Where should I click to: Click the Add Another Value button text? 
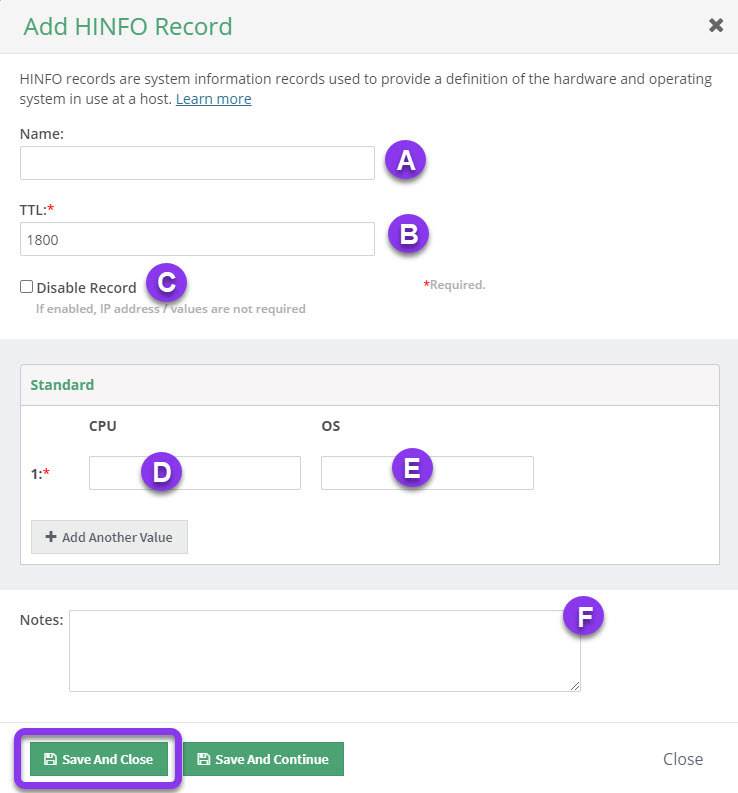117,537
